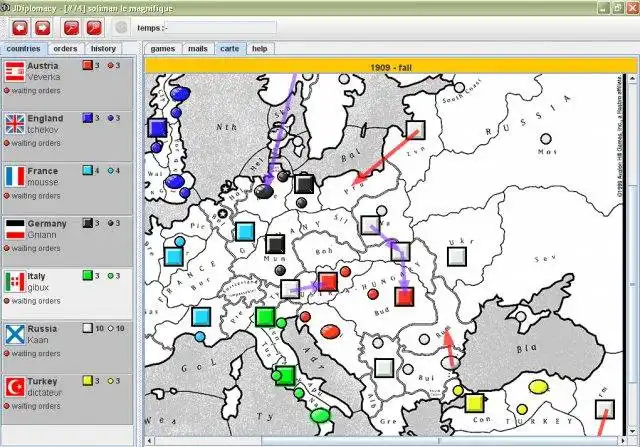640x447 pixels.
Task: Click the France tricolor flag icon
Action: coord(15,176)
